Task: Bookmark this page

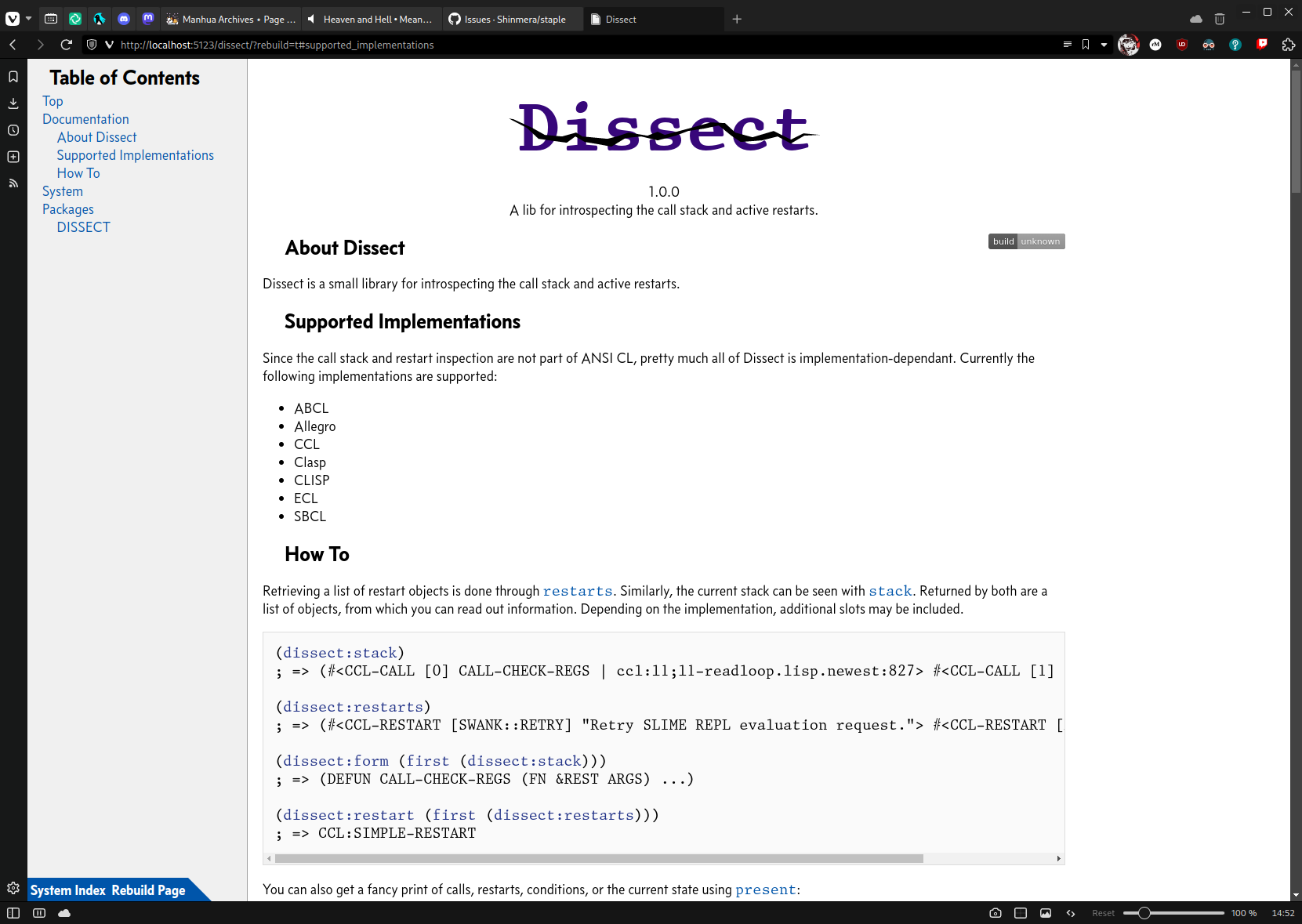Action: [x=1086, y=45]
